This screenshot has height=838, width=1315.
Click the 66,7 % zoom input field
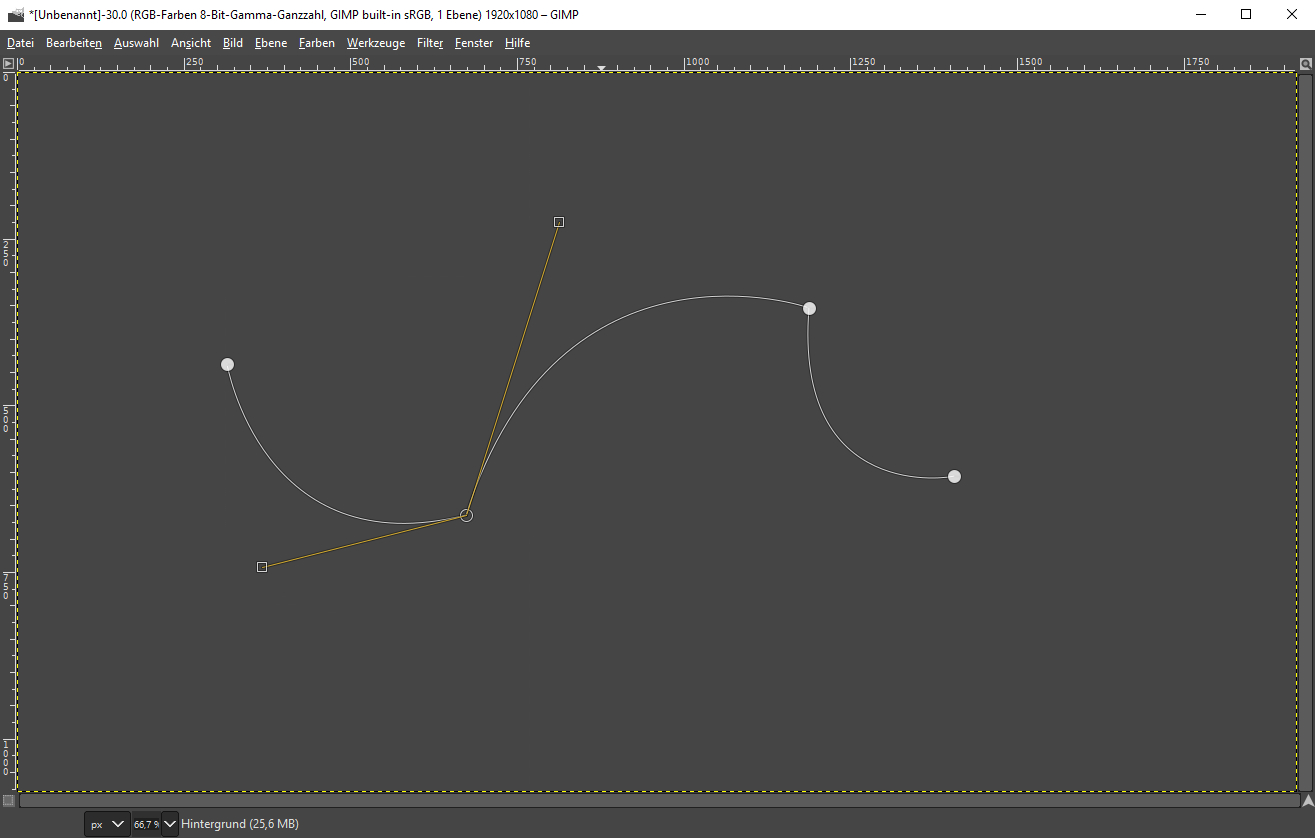click(x=145, y=824)
